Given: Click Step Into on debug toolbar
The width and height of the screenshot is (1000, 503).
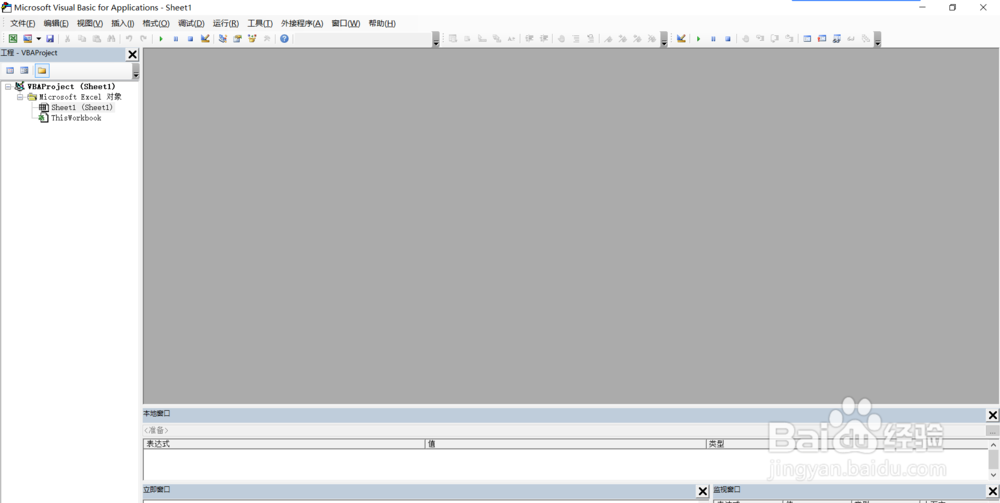Looking at the screenshot, I should [x=760, y=39].
